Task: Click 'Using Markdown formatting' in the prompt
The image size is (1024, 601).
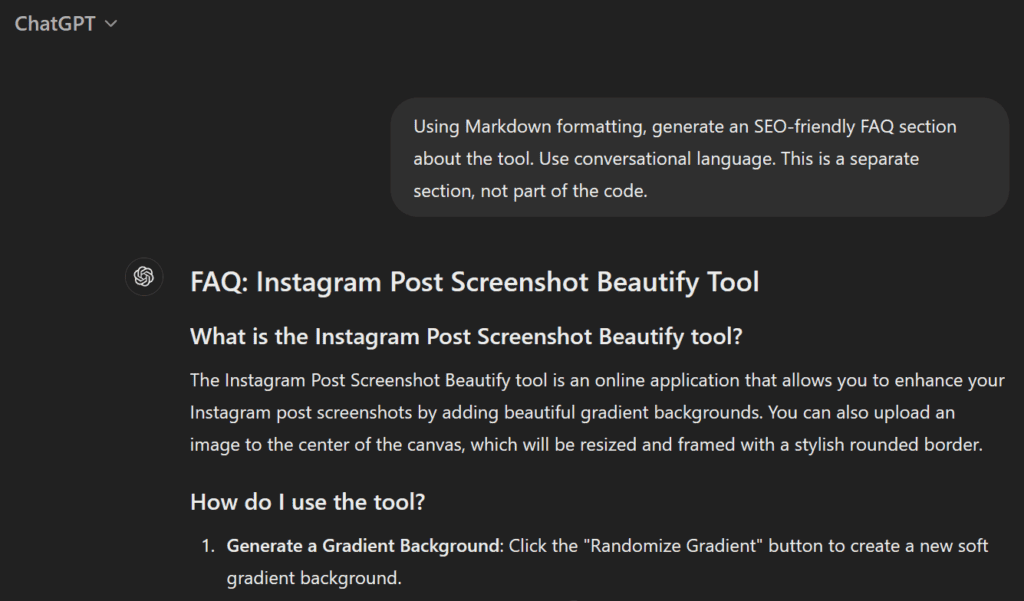Action: (x=513, y=126)
